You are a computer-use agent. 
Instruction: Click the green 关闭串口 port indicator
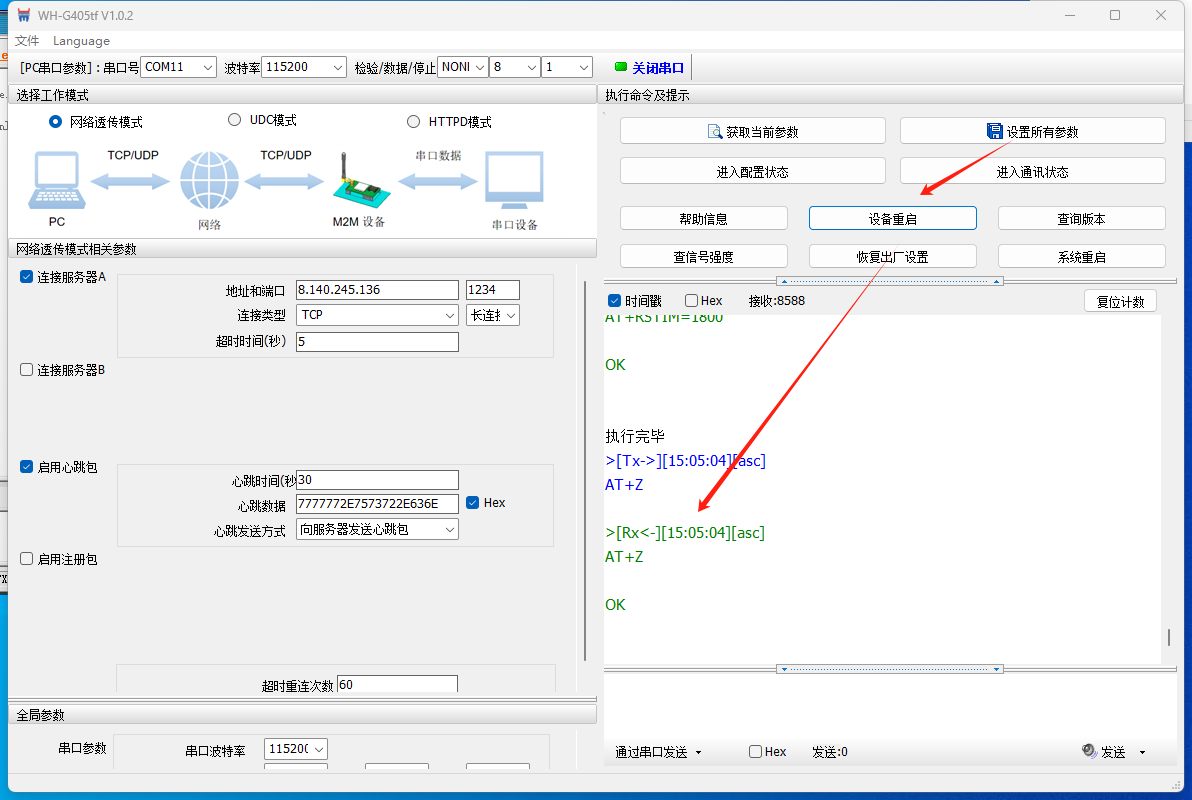point(621,67)
